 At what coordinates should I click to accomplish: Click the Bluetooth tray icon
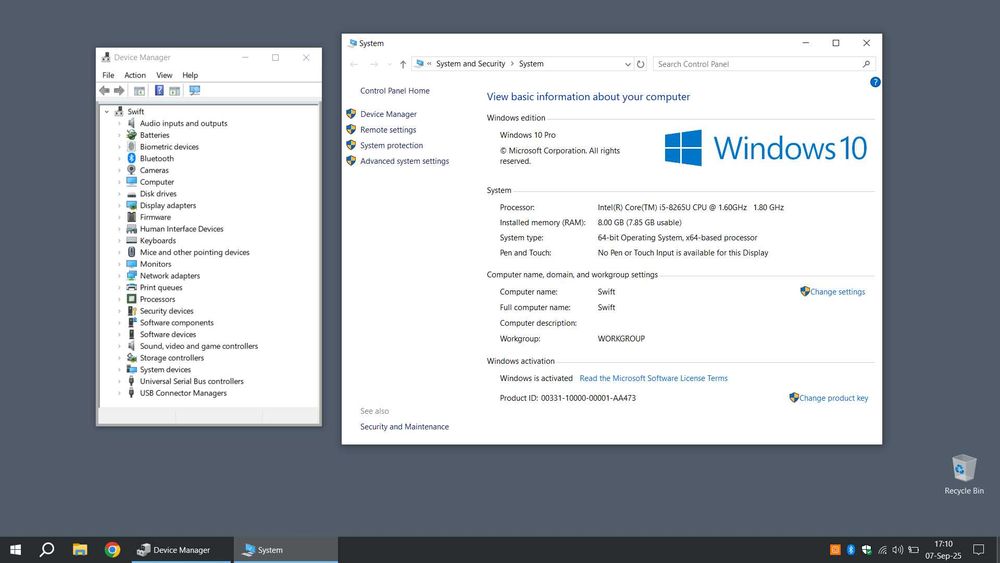pos(851,550)
